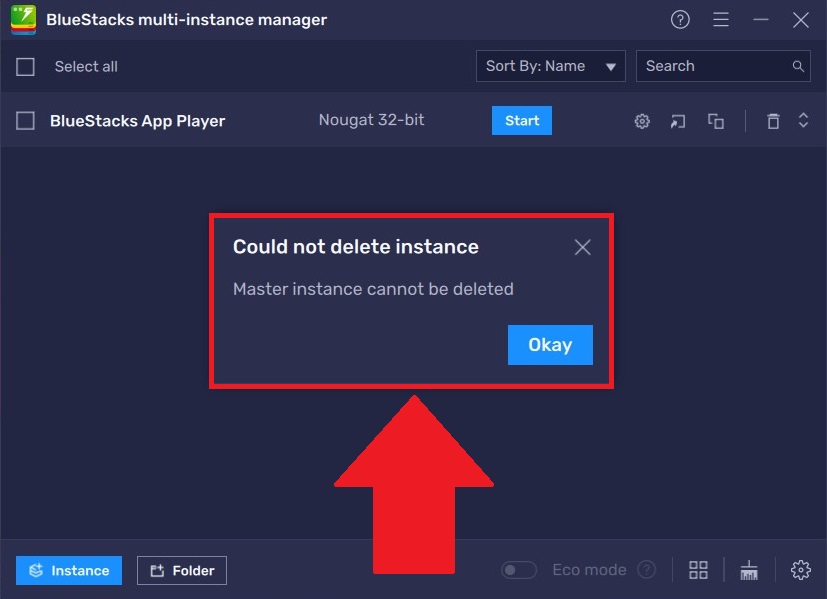This screenshot has width=827, height=599.
Task: Click the instance reorder up-down arrows
Action: pyautogui.click(x=803, y=121)
